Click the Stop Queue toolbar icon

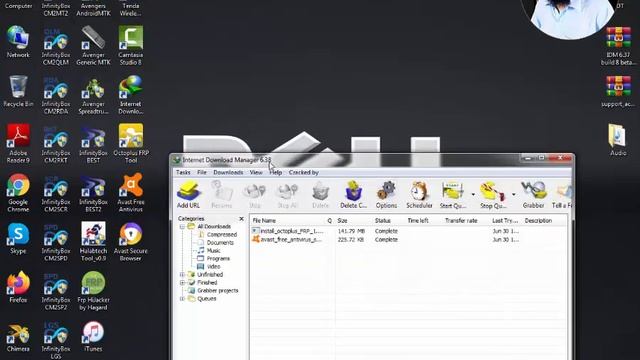tap(493, 195)
